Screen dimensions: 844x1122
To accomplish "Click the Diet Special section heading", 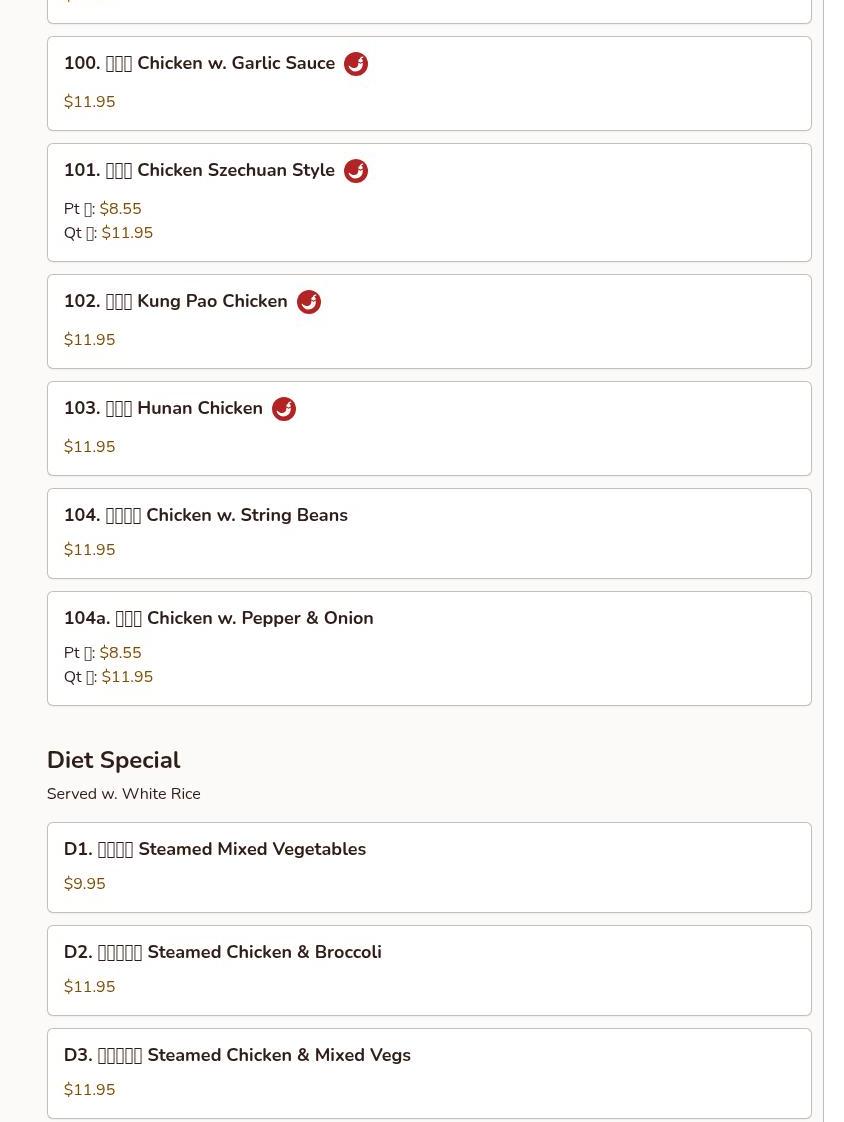I will click(114, 760).
